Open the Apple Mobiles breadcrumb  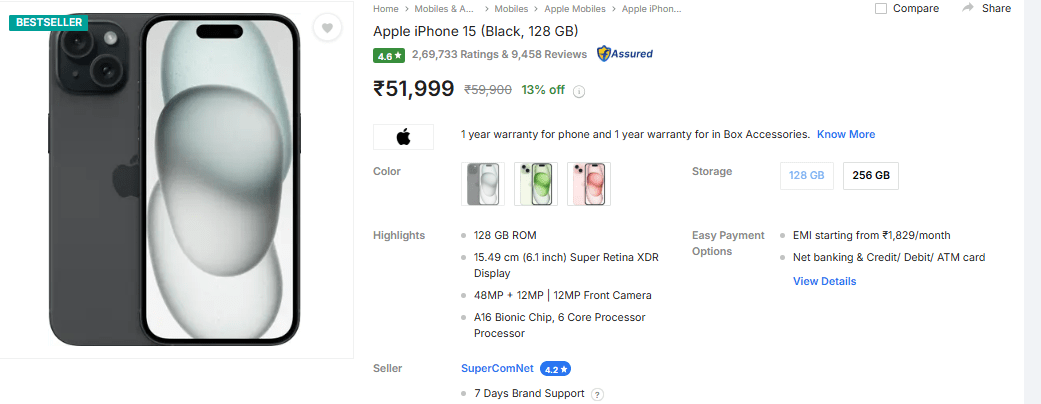575,9
